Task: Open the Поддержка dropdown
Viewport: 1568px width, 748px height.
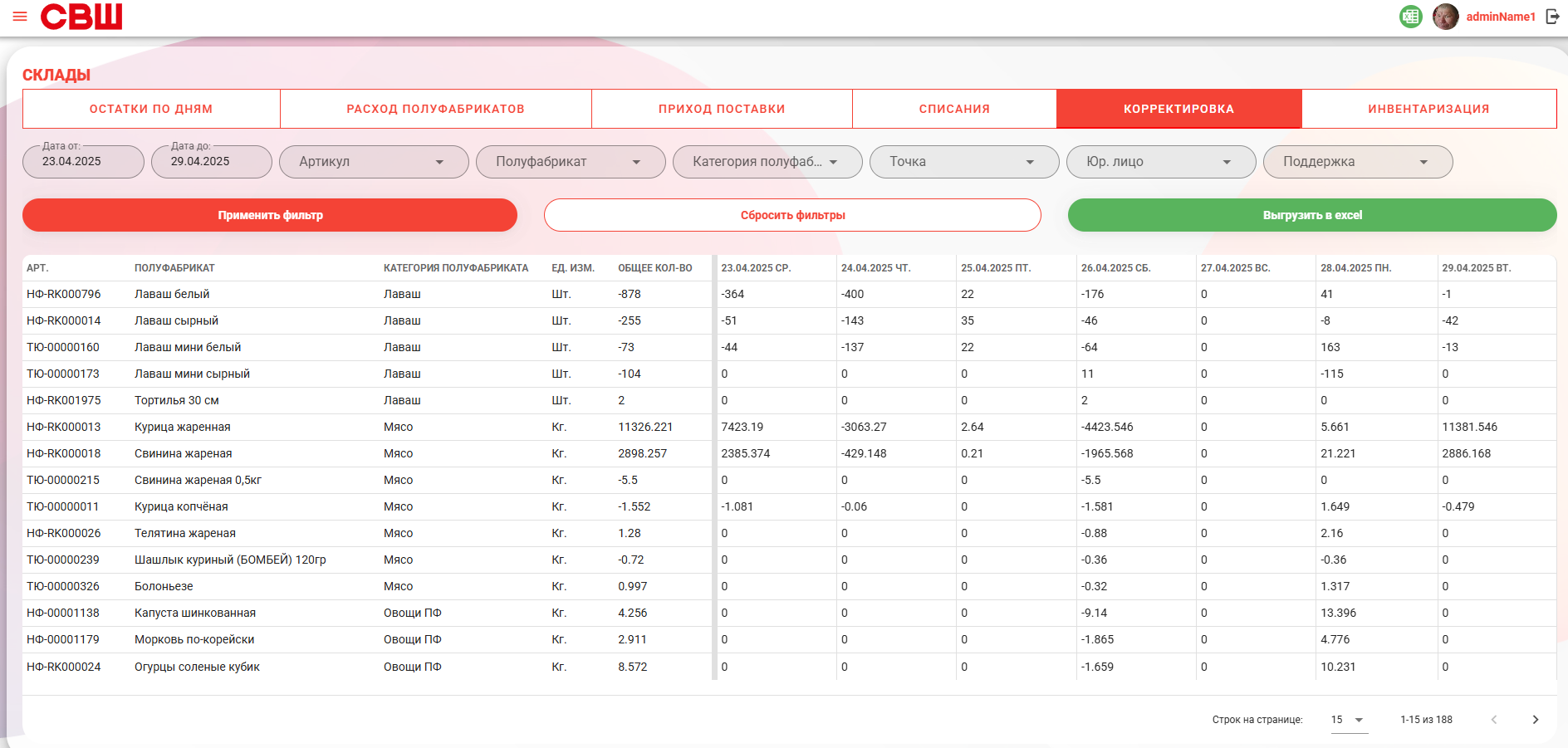Action: pos(1358,162)
